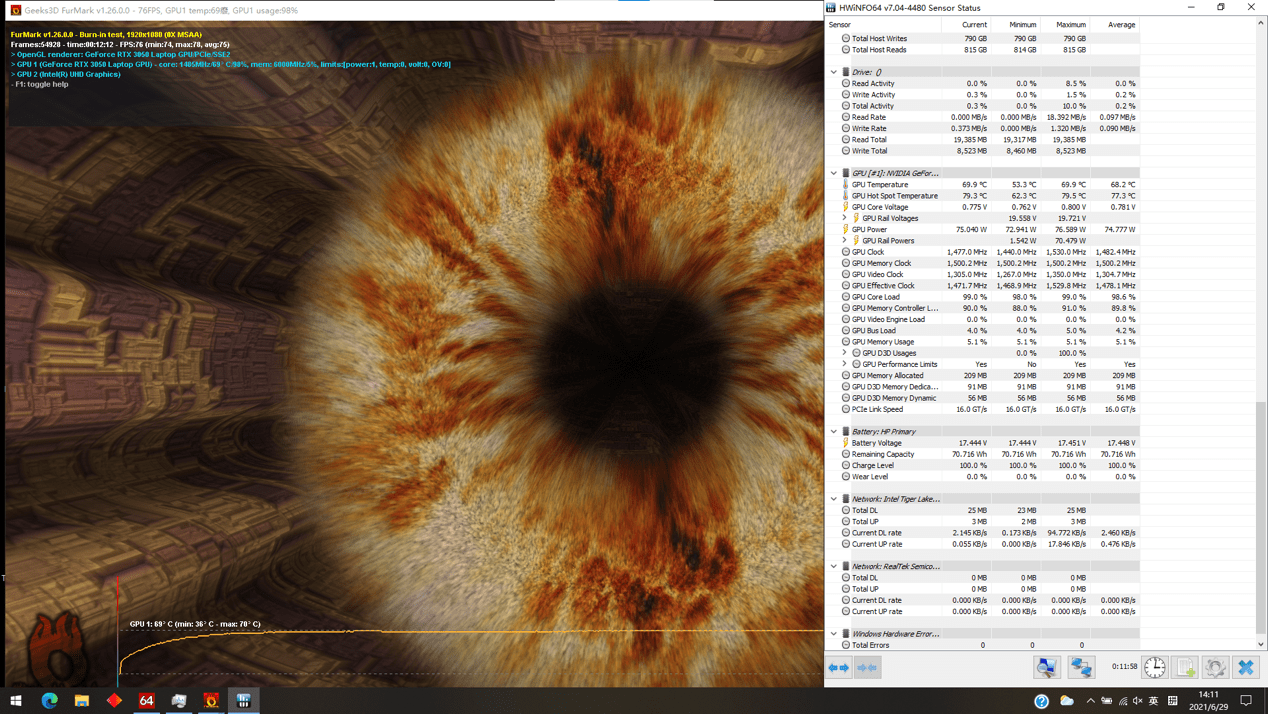This screenshot has width=1268, height=714.
Task: Click the taskbar clock showing 14:11
Action: click(1209, 701)
